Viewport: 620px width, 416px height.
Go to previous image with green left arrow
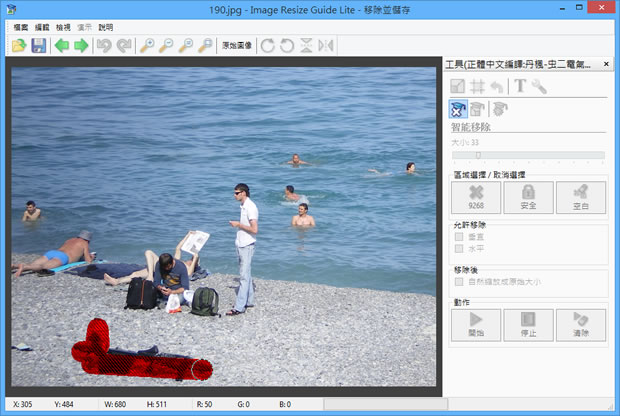coord(62,46)
